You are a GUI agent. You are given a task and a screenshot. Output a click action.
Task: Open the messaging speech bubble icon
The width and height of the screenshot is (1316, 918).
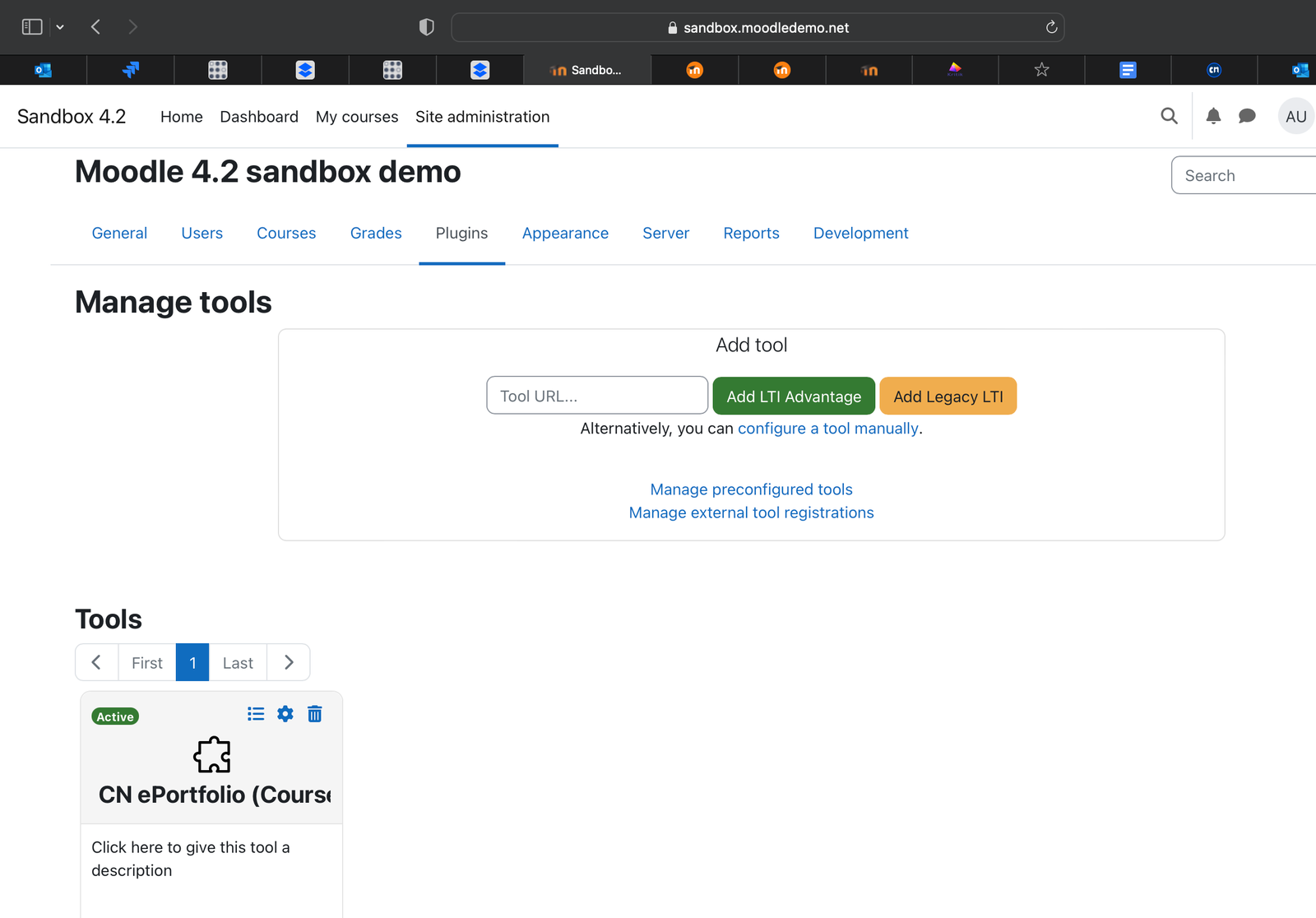[x=1247, y=116]
